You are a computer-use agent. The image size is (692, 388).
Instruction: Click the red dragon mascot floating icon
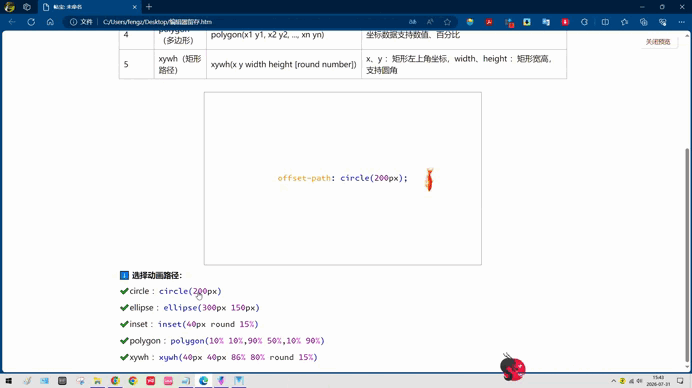[x=512, y=367]
